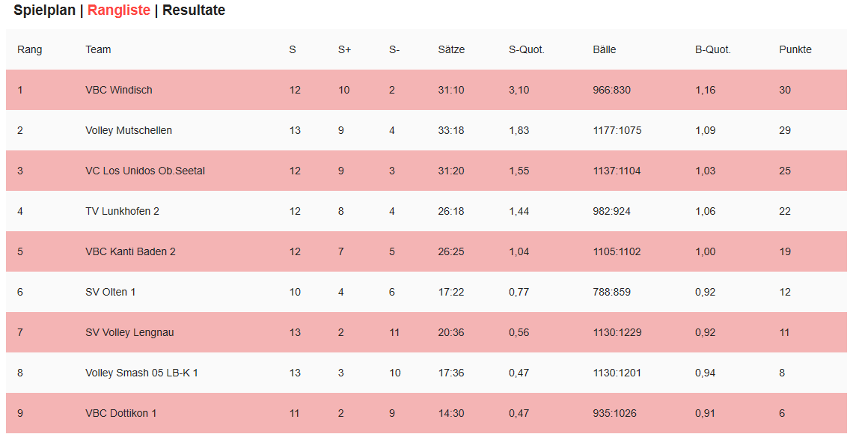Viewport: 852px width, 439px height.
Task: Click VBC Dottikon 1 team name
Action: tap(121, 413)
